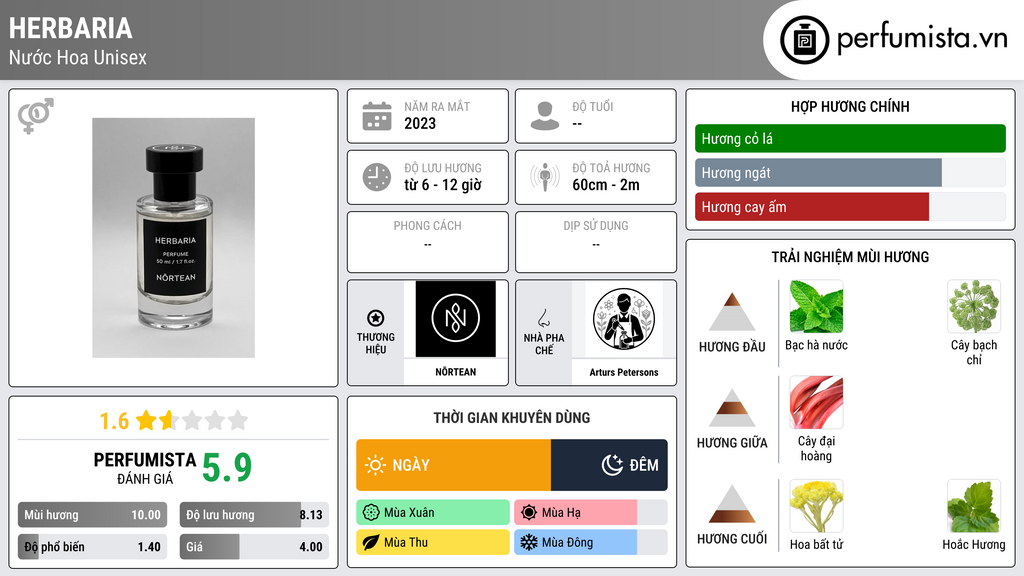The width and height of the screenshot is (1024, 576).
Task: Click the snowflake icon for Mùa Đông
Action: coord(529,542)
